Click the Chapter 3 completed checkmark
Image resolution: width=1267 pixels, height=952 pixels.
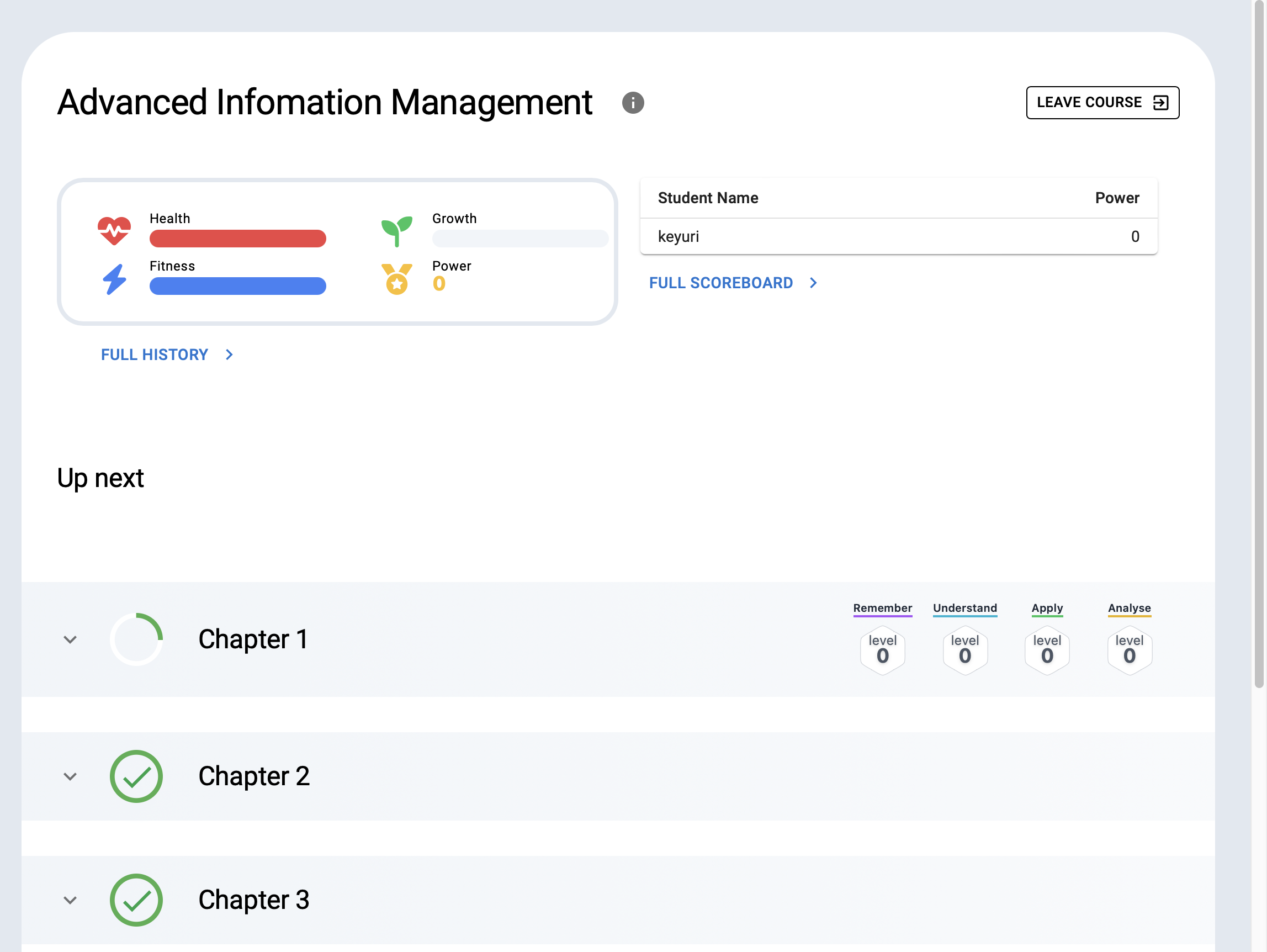pos(136,900)
